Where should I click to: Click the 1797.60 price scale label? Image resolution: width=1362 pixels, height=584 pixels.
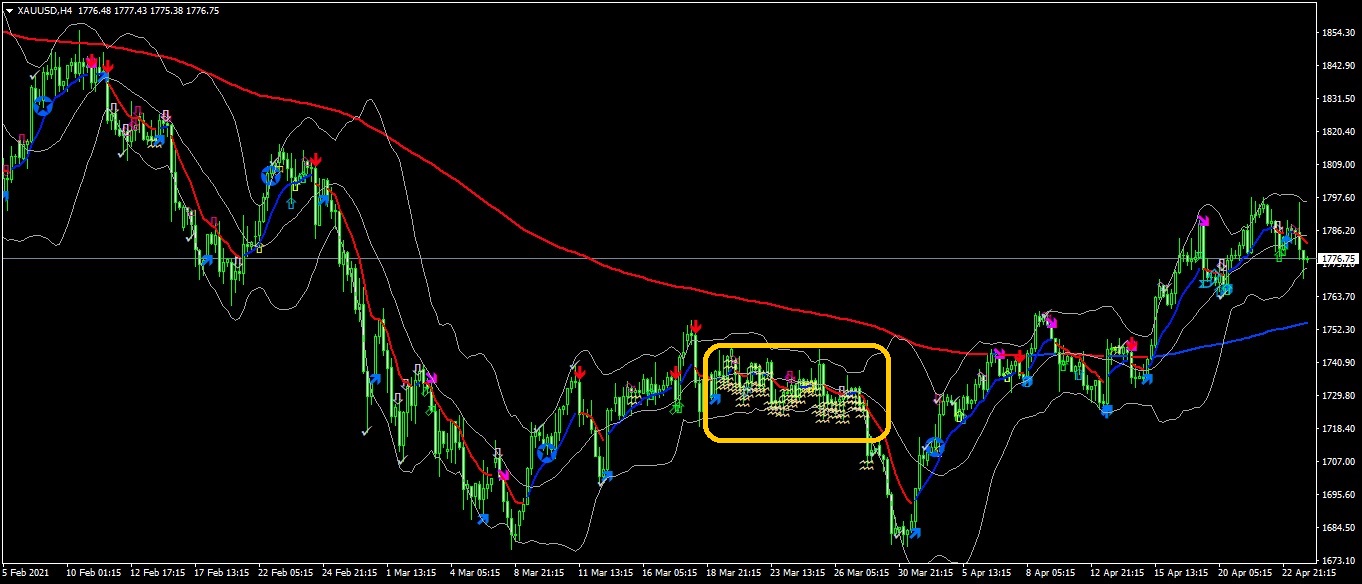1337,198
